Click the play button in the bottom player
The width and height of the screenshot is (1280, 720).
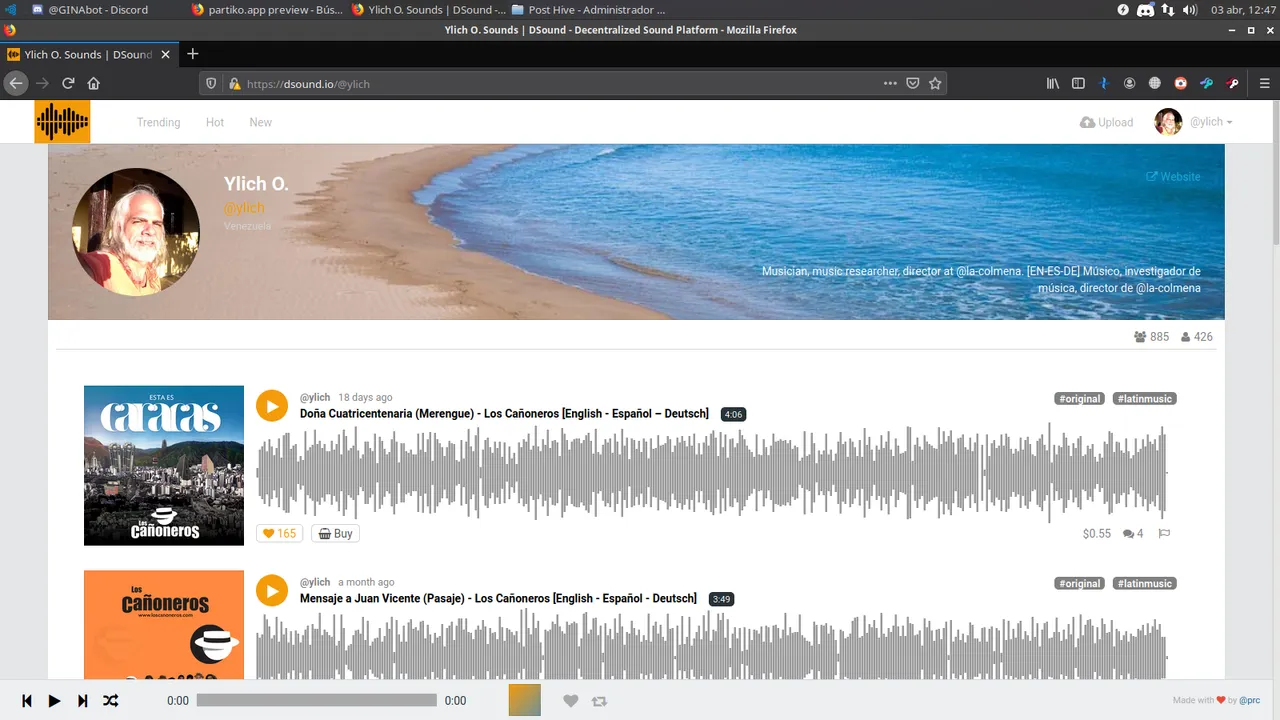(55, 701)
